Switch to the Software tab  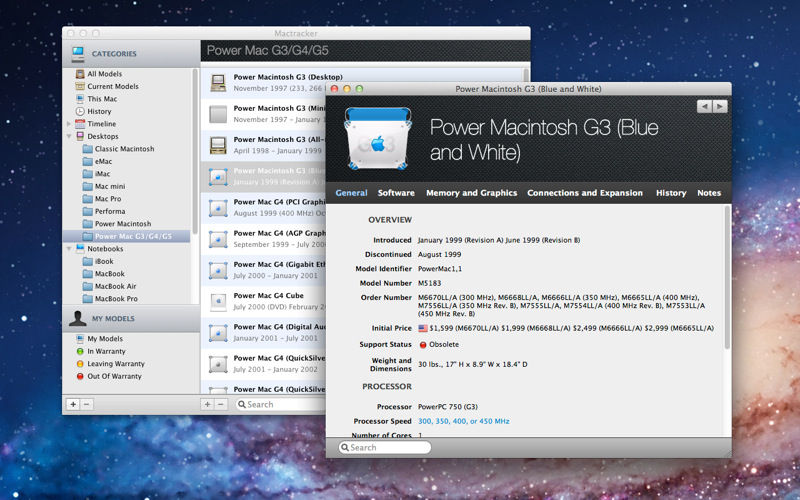coord(396,193)
